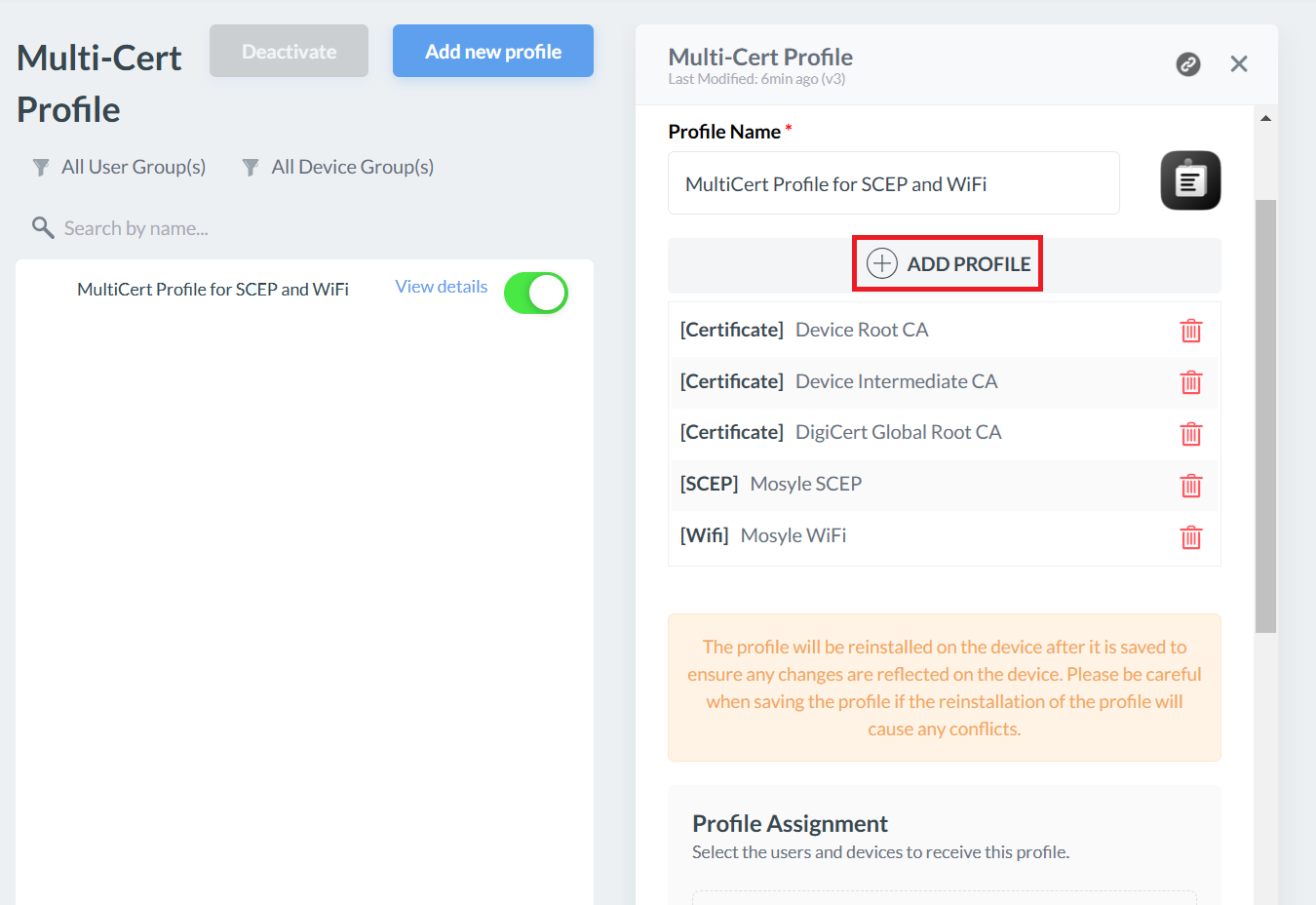Delete the Device Root CA certificate

(1191, 331)
